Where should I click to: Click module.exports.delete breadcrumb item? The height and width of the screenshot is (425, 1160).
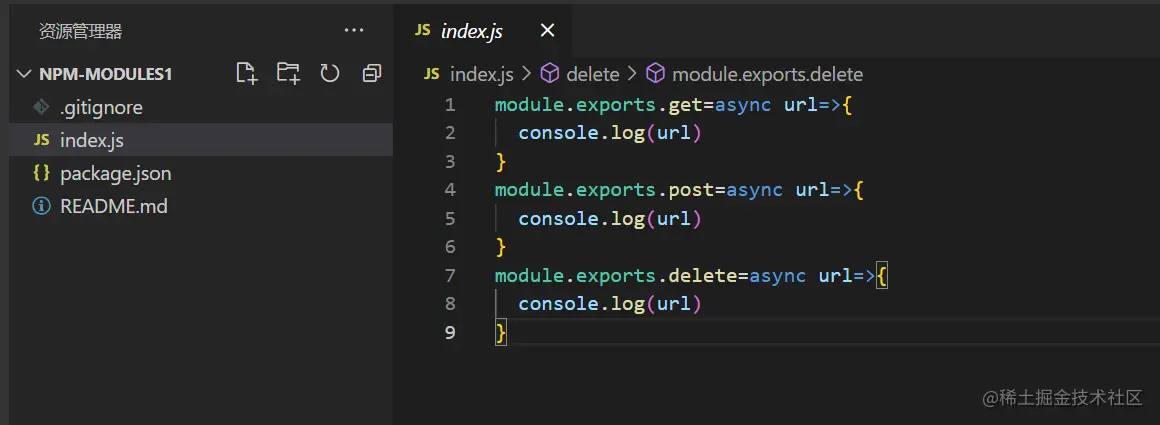click(767, 74)
